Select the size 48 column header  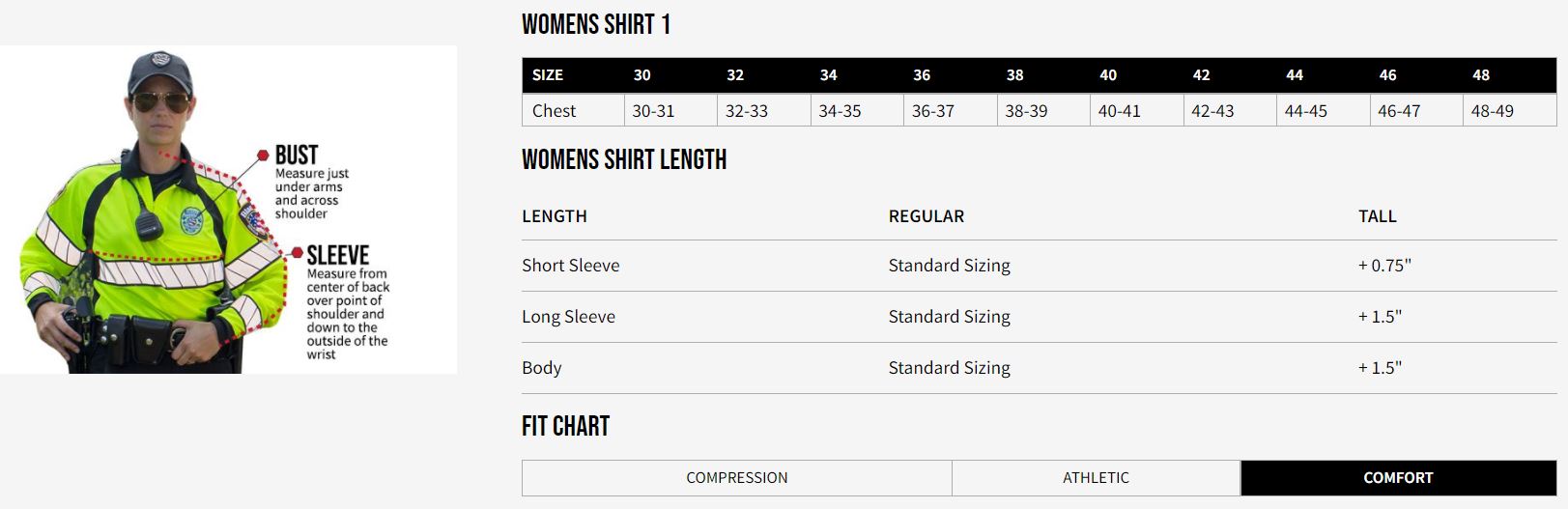pyautogui.click(x=1481, y=75)
